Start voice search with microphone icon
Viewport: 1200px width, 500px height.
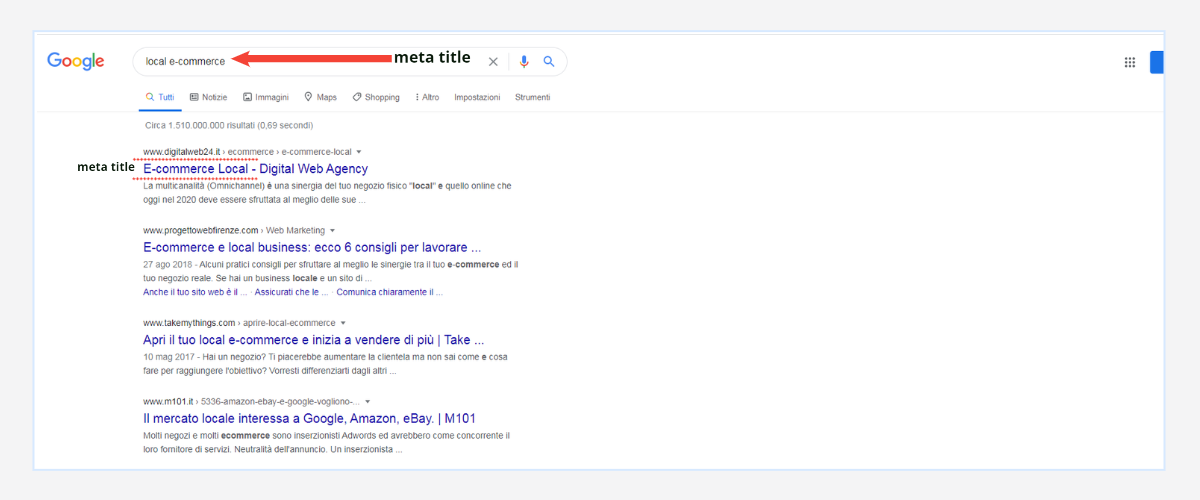tap(524, 62)
